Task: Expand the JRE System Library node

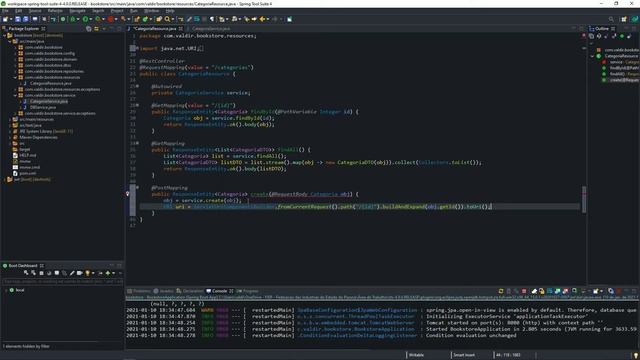Action: pos(10,131)
